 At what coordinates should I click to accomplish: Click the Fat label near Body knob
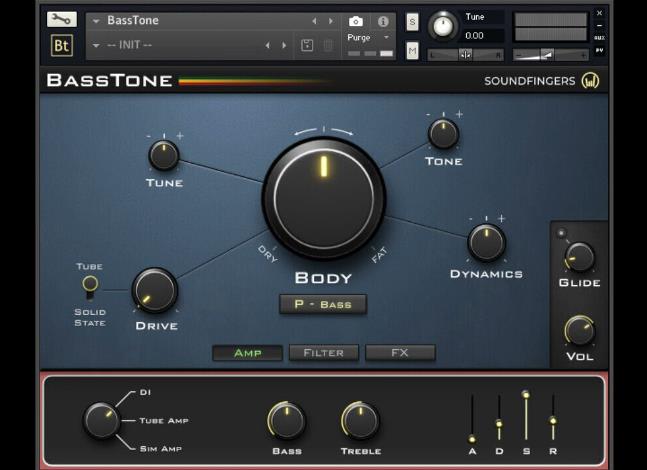point(379,255)
